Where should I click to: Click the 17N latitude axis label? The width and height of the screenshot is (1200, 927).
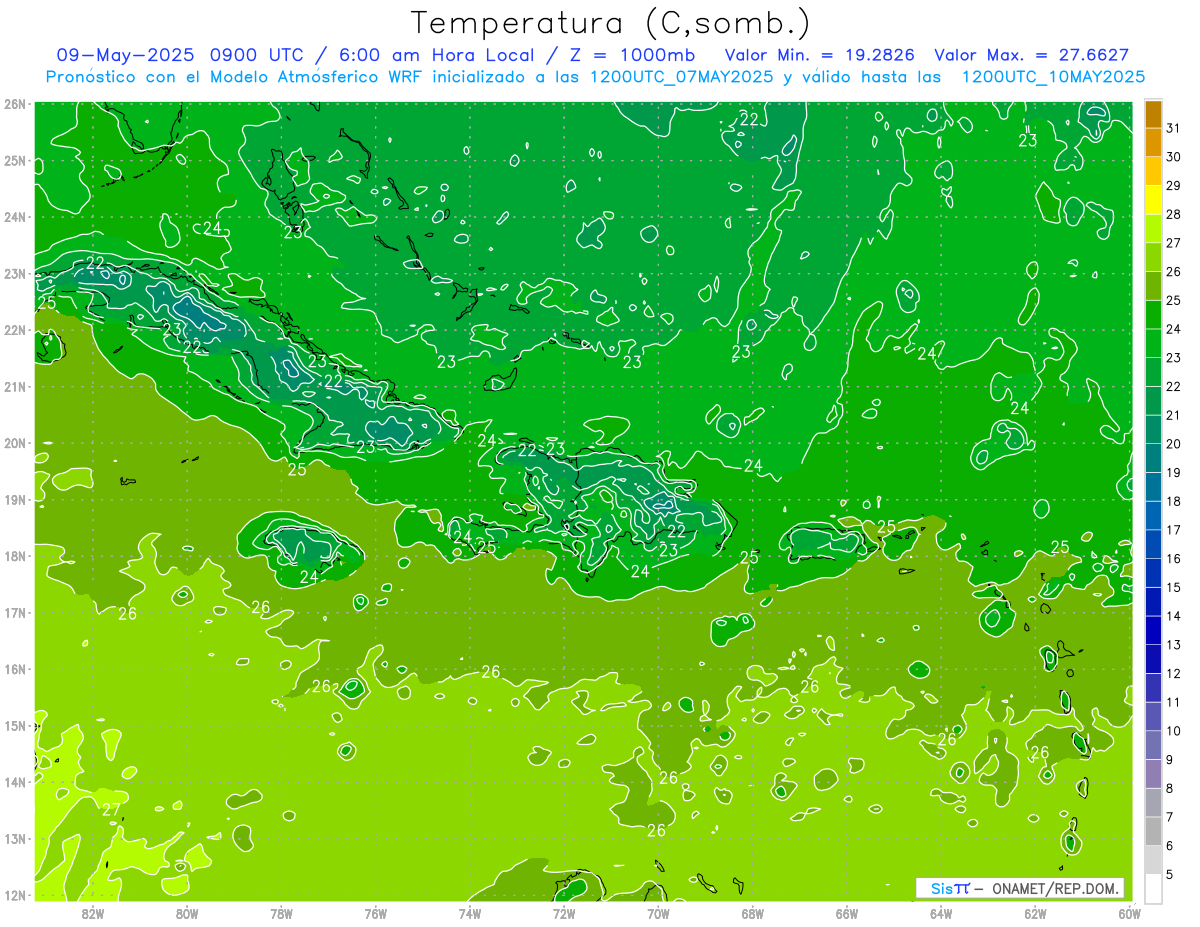point(14,613)
